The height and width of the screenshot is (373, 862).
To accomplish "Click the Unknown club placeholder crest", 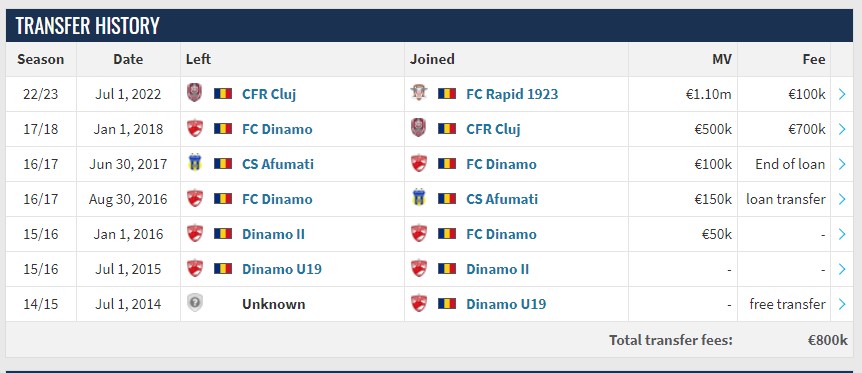I will coord(195,304).
